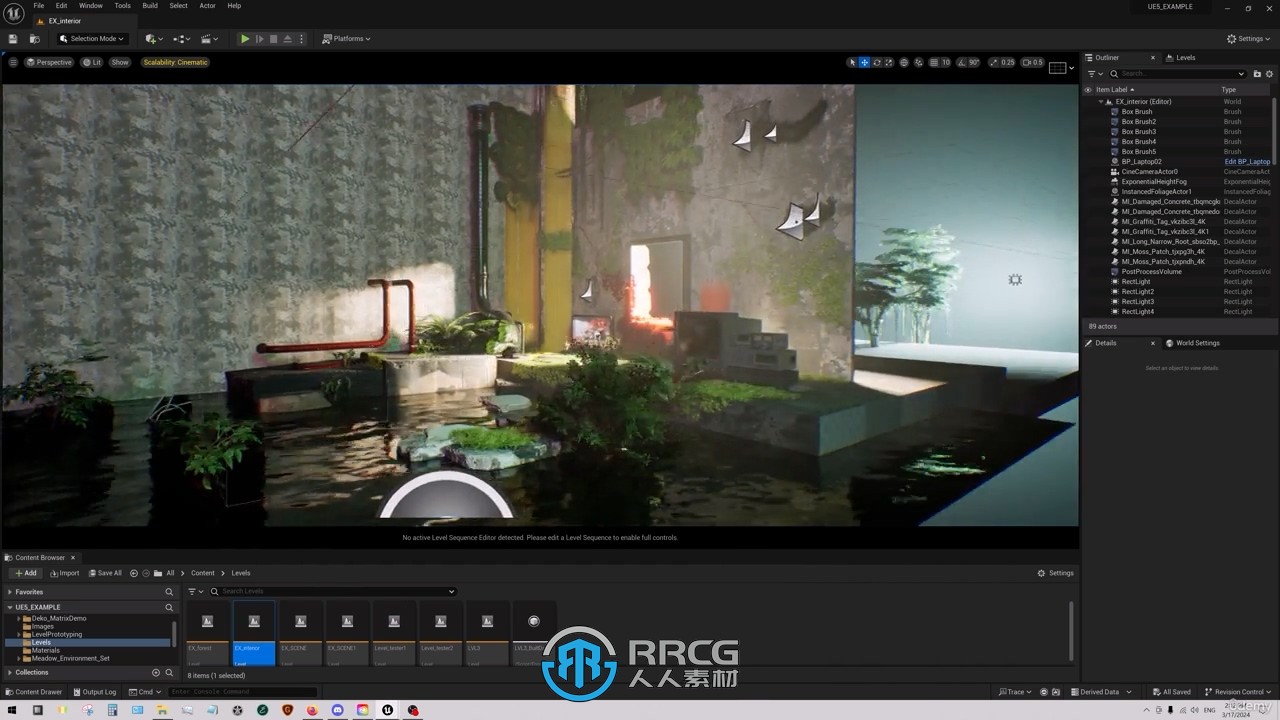Open the Edit menu
1280x720 pixels.
pyautogui.click(x=61, y=5)
